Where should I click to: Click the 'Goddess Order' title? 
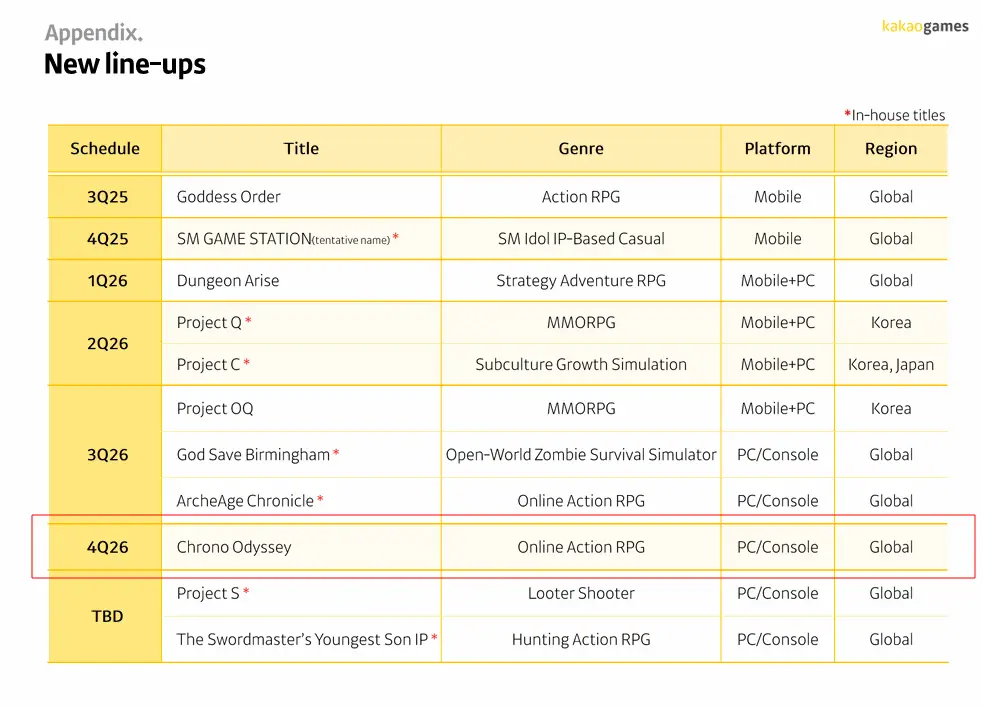228,197
